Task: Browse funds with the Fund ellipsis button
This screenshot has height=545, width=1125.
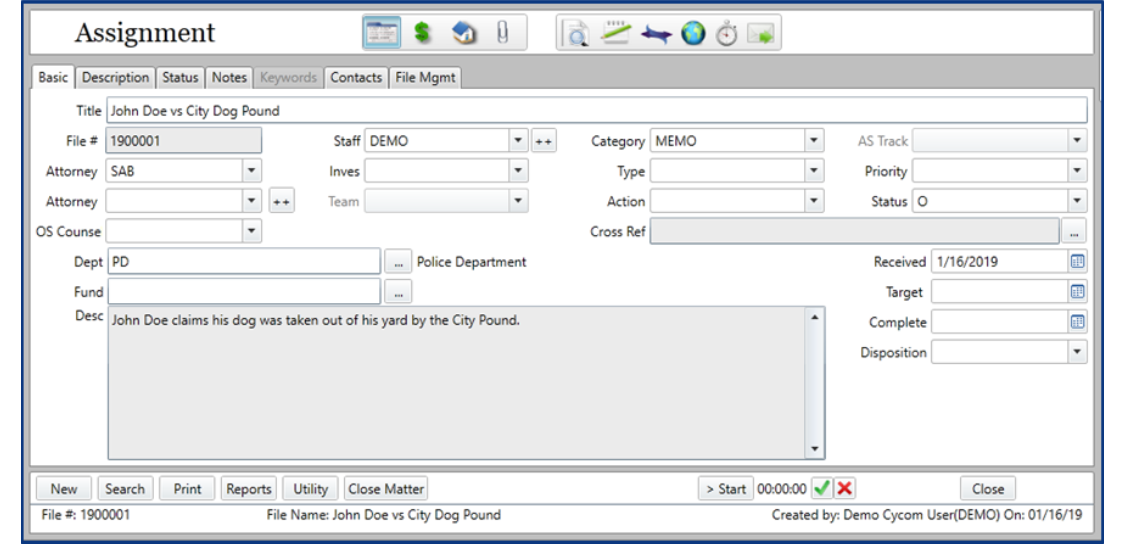Action: tap(398, 292)
